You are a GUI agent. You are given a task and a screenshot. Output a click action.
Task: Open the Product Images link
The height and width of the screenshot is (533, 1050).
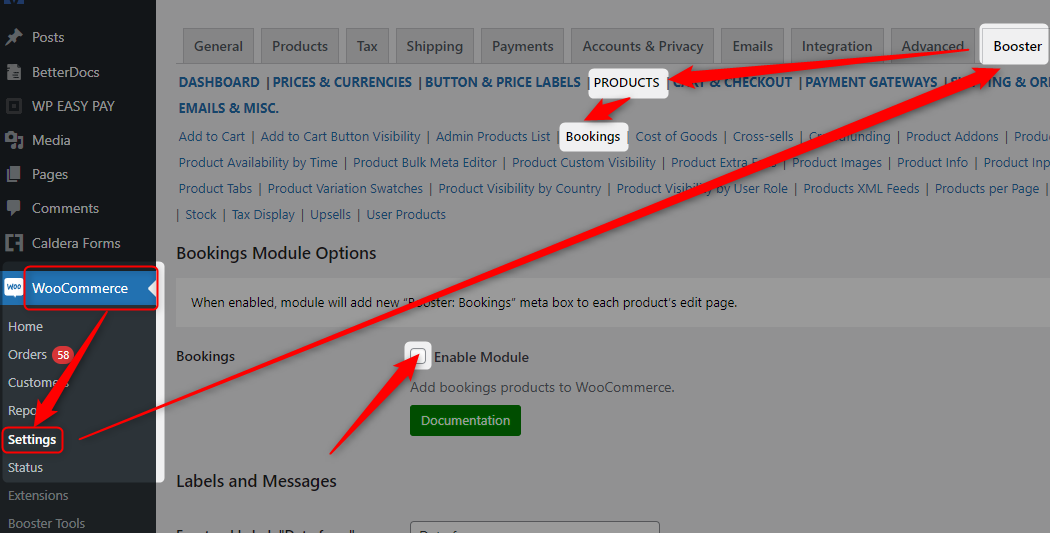click(x=837, y=163)
